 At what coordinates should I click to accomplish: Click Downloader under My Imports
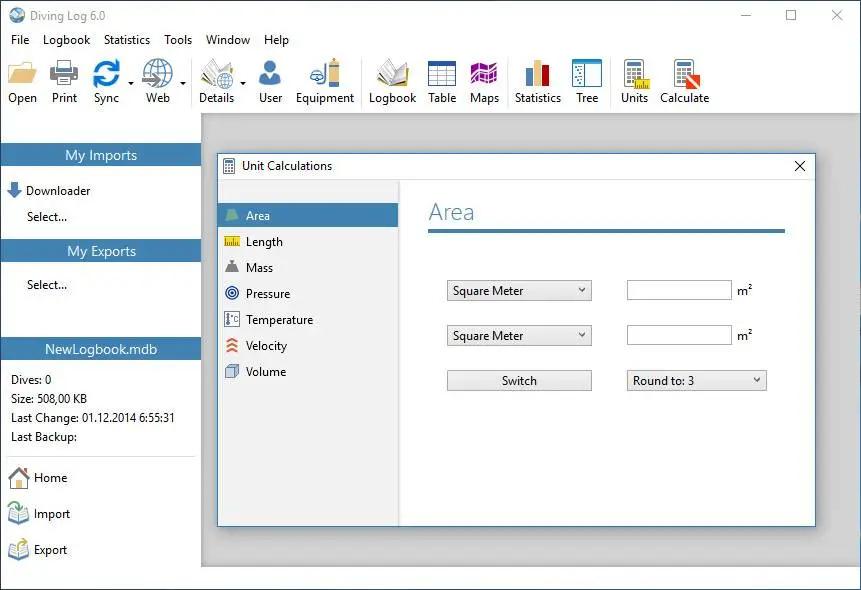[x=58, y=191]
